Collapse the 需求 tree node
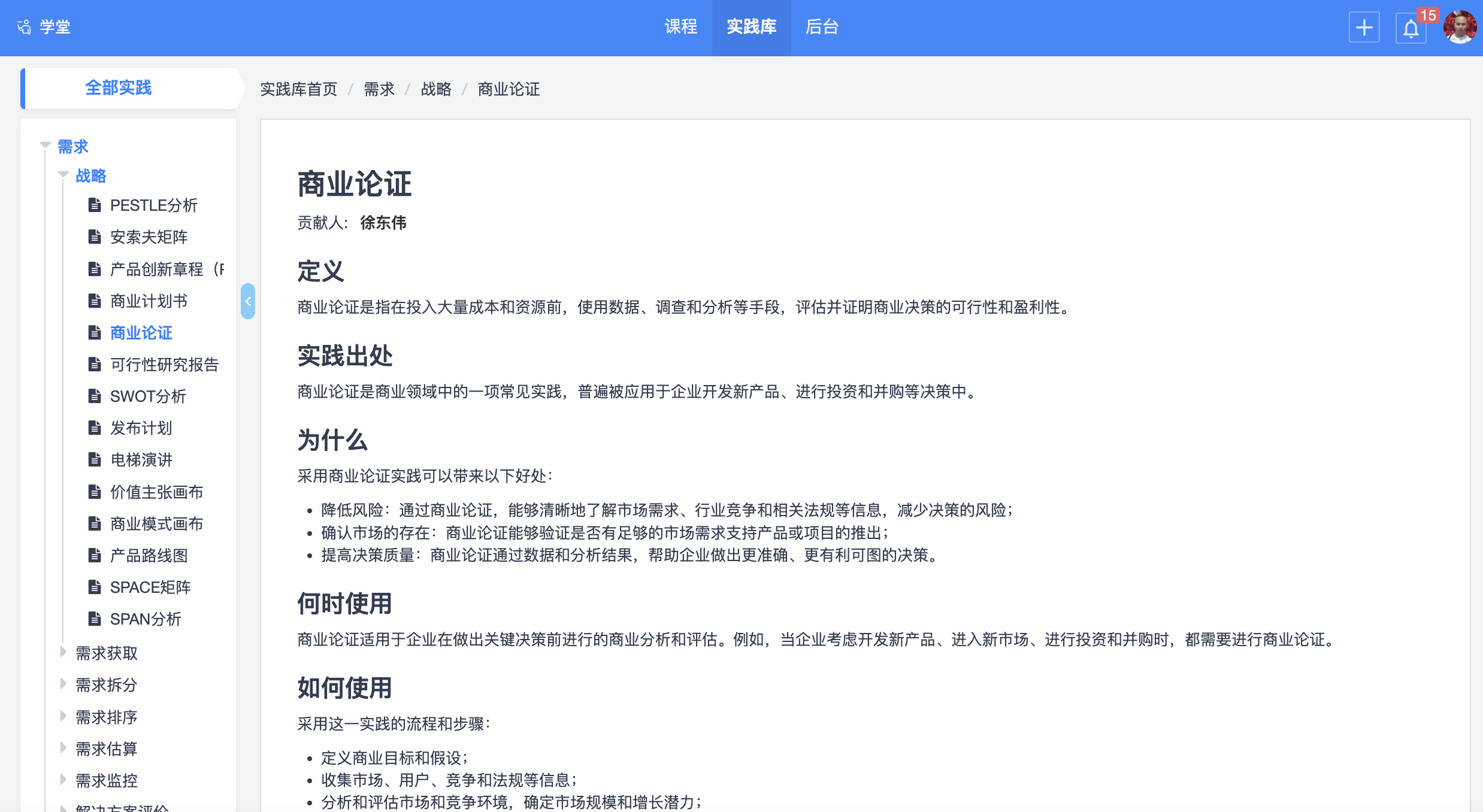The width and height of the screenshot is (1483, 812). 45,145
